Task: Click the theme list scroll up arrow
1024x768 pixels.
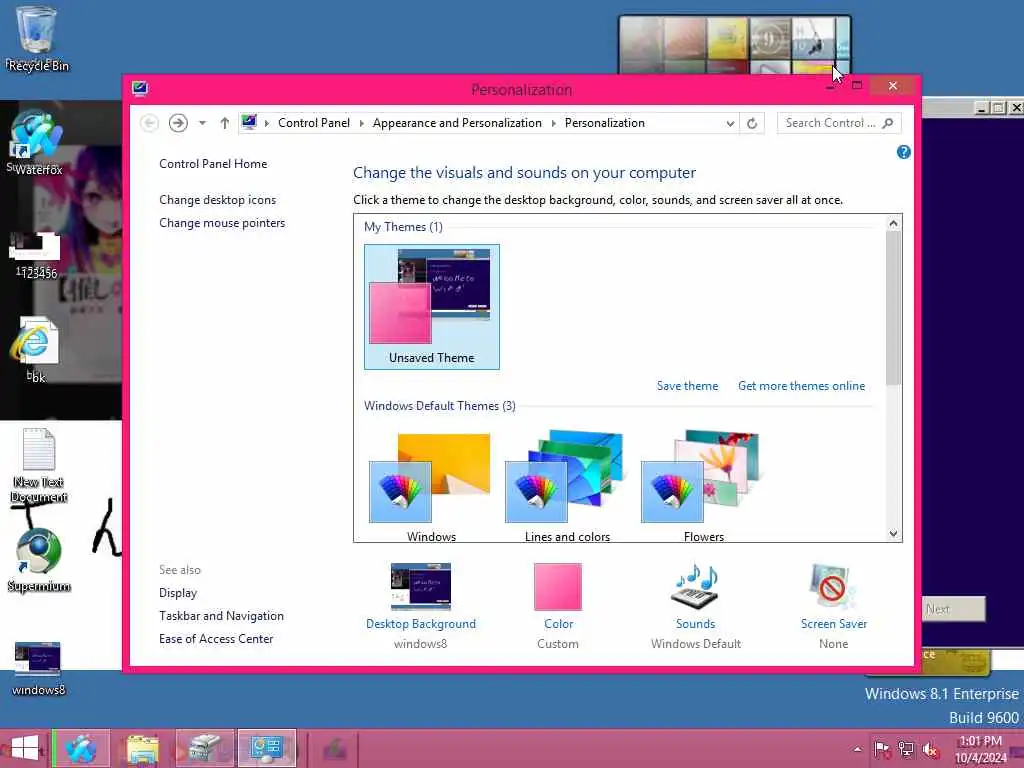Action: pyautogui.click(x=893, y=223)
